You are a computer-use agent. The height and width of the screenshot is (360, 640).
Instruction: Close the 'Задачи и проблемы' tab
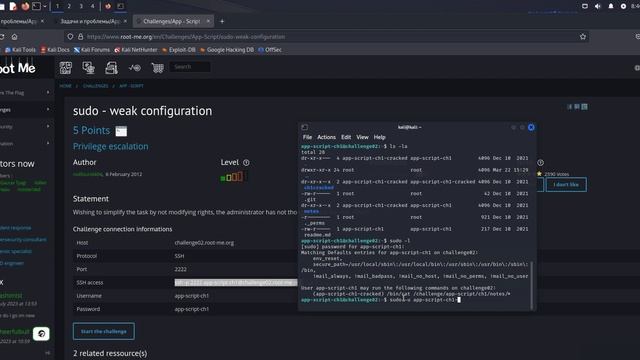click(125, 21)
